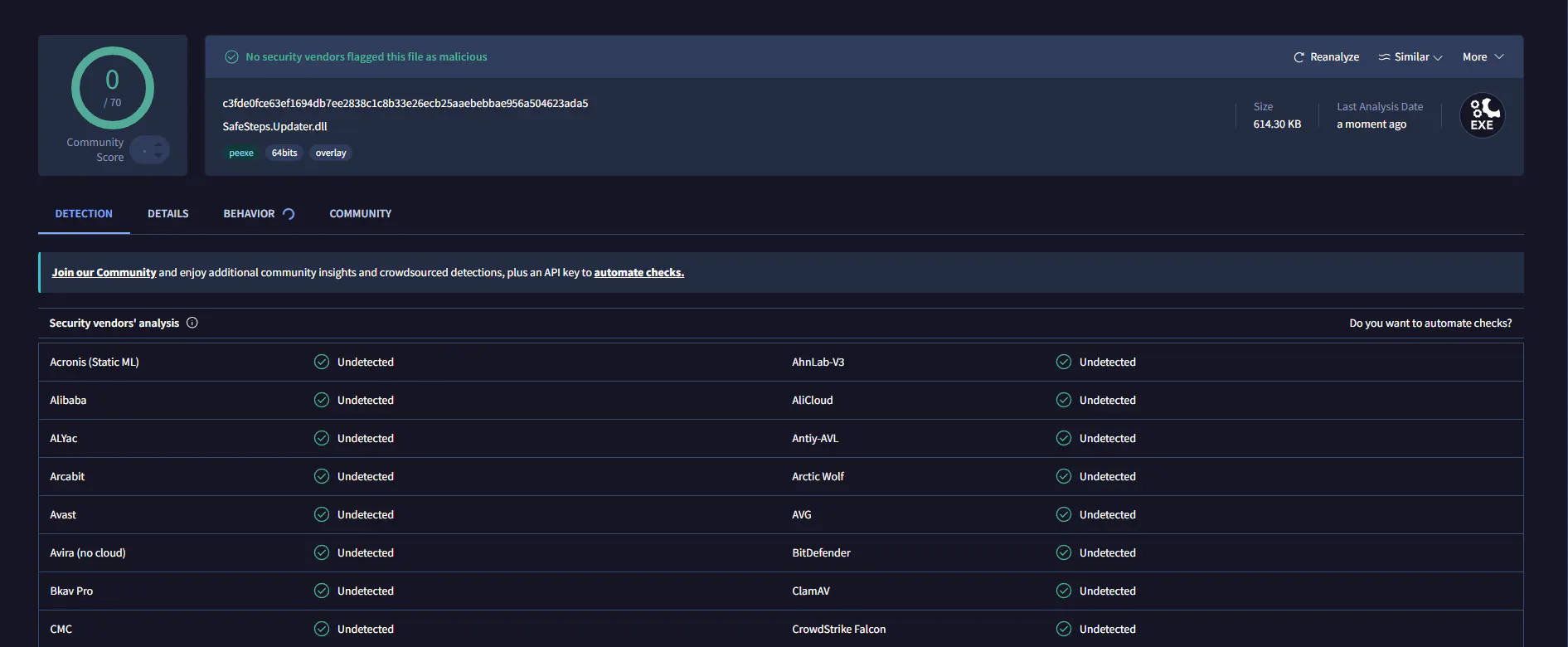Image resolution: width=1568 pixels, height=647 pixels.
Task: Click the file hash starting with c3fde0fce63e
Action: 405,104
